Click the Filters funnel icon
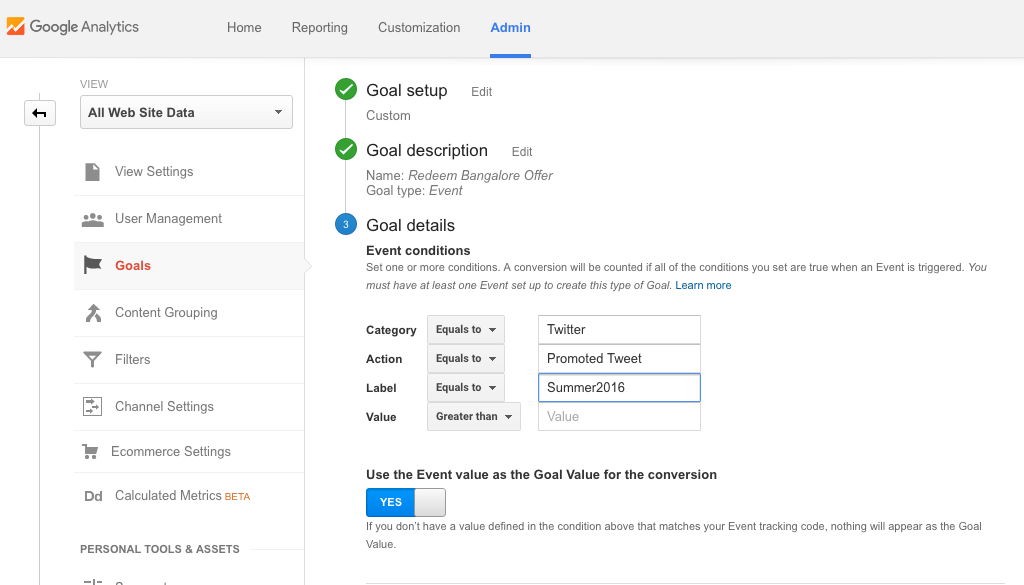Viewport: 1024px width, 585px height. [x=92, y=360]
